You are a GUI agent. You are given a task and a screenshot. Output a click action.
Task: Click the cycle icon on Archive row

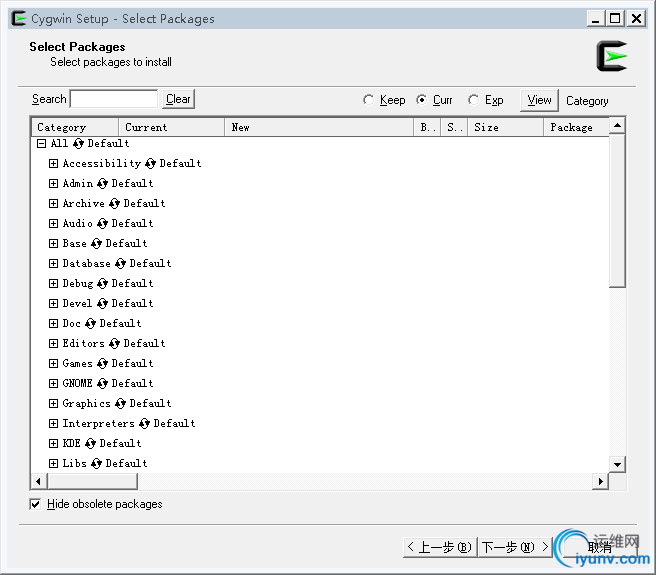pos(114,204)
